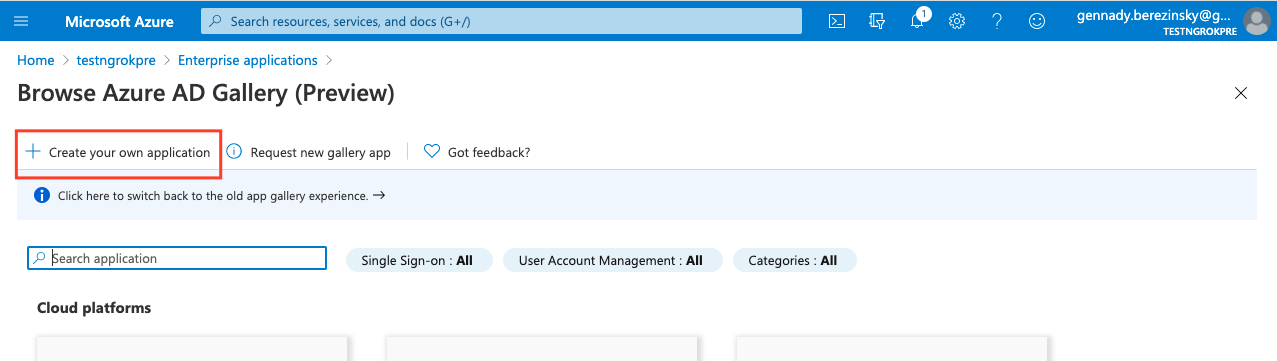Click the magnifier icon in Search application box
The height and width of the screenshot is (361, 1277).
point(40,258)
